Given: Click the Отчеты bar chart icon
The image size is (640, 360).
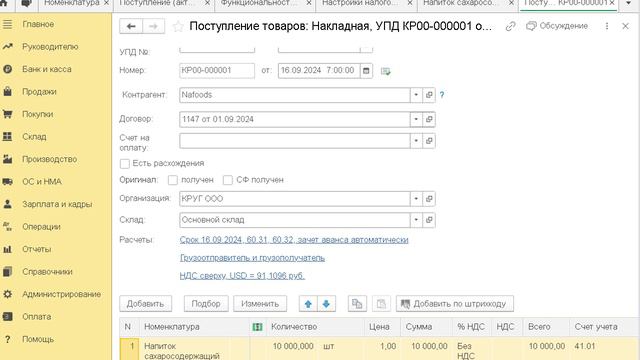Looking at the screenshot, I should [x=7, y=249].
